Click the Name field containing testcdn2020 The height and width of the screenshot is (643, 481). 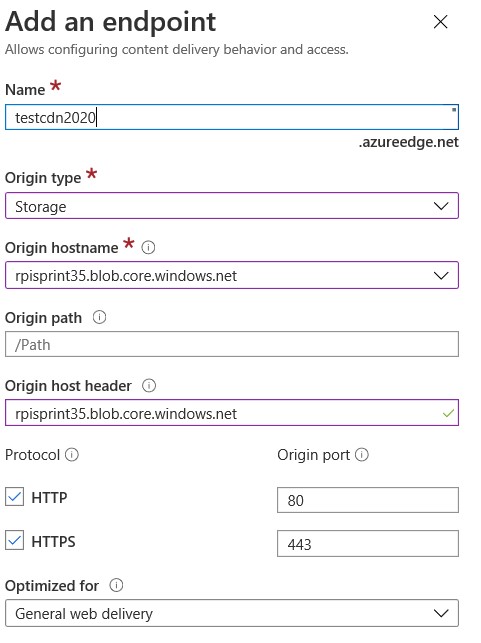[232, 117]
